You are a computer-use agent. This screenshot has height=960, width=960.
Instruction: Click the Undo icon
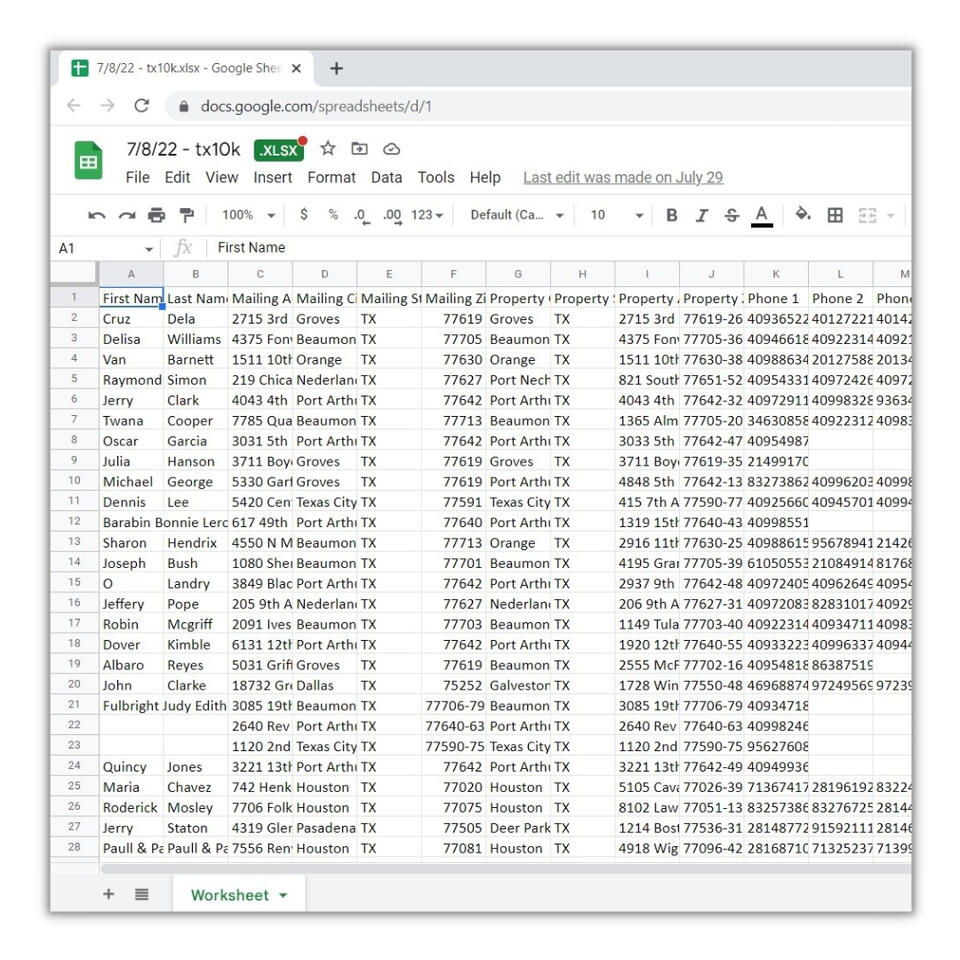point(95,215)
